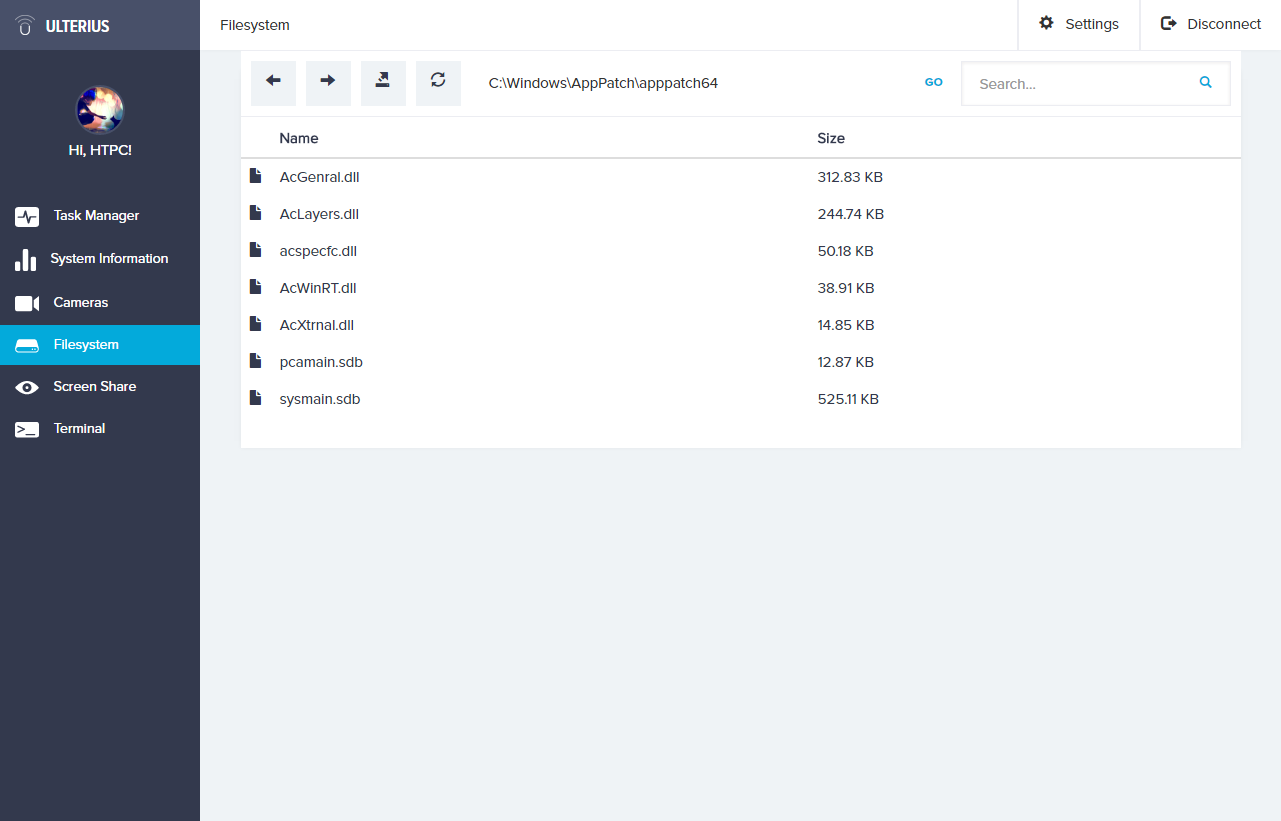Click the Disconnect exit icon
1281x821 pixels.
tap(1168, 23)
